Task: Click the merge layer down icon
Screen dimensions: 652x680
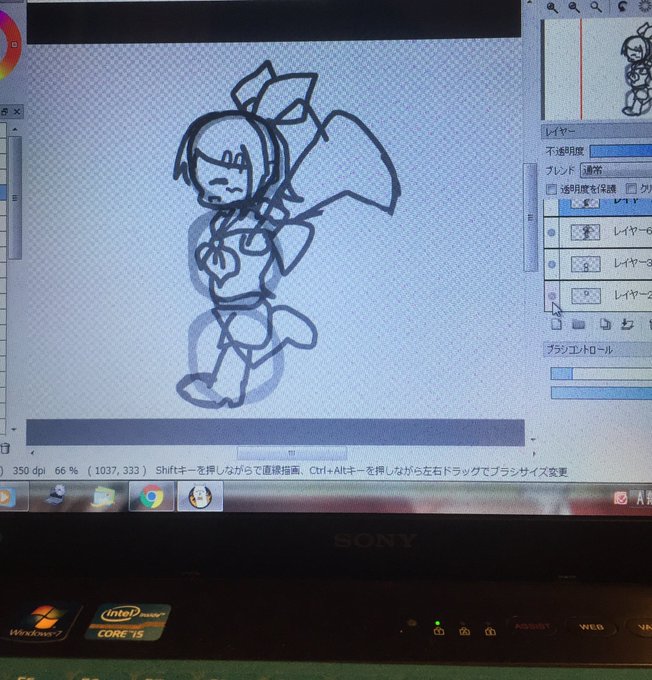Action: (627, 324)
